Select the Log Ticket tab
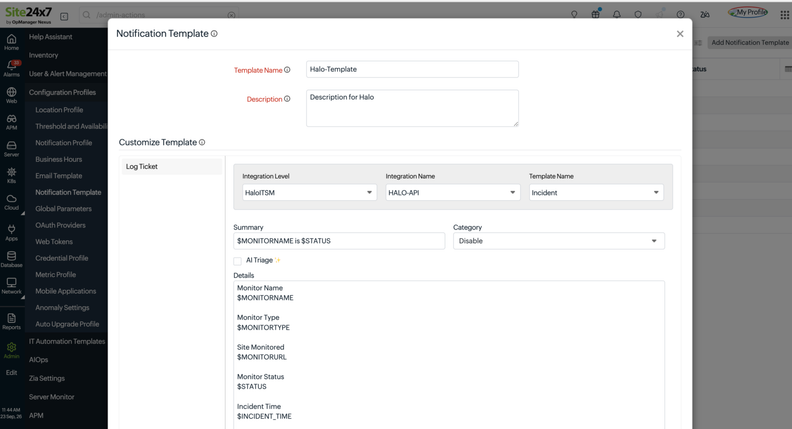The image size is (792, 429). [x=172, y=166]
